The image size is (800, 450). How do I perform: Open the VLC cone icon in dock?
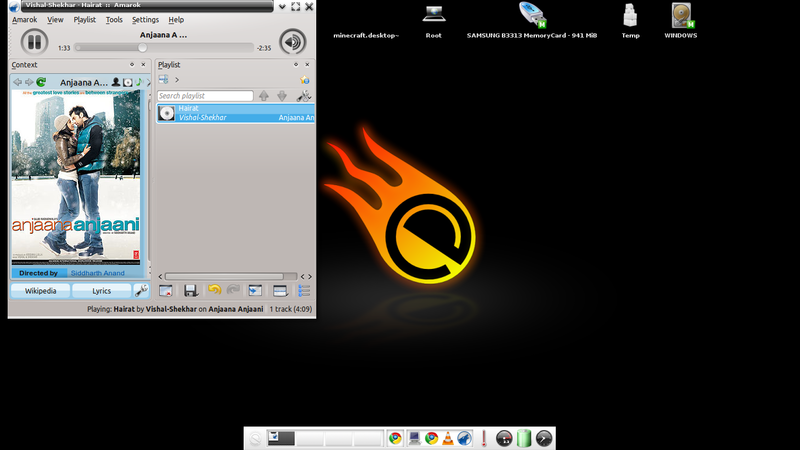[x=447, y=438]
